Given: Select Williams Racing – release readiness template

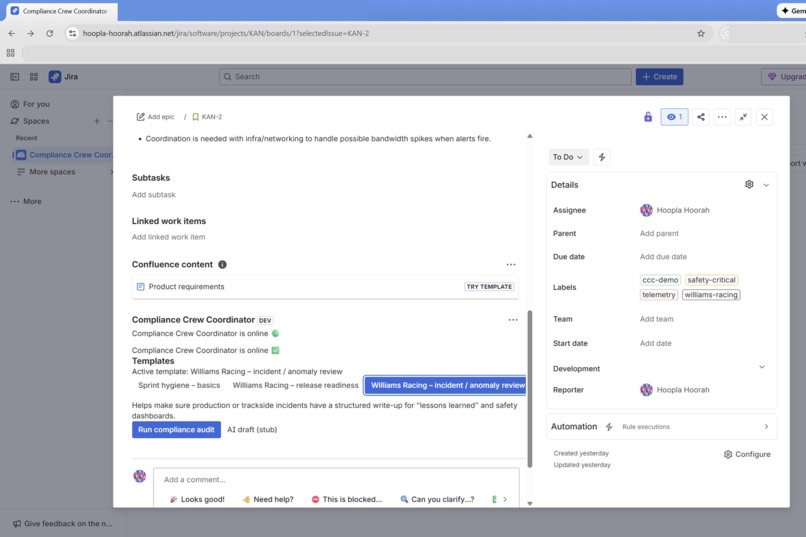Looking at the screenshot, I should click(x=295, y=385).
